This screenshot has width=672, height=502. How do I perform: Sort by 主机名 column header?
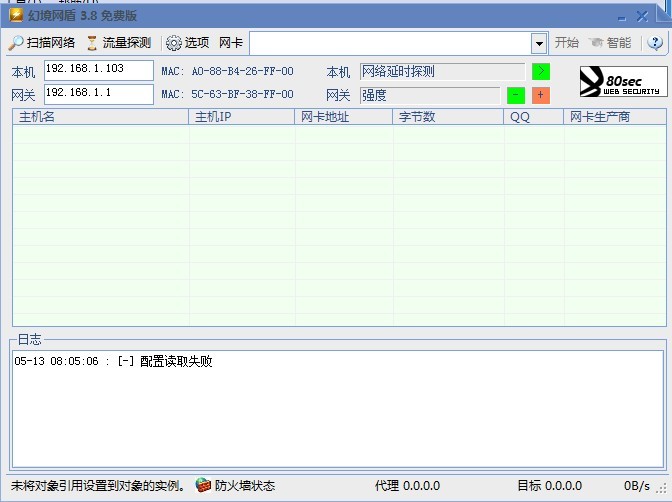click(x=101, y=117)
